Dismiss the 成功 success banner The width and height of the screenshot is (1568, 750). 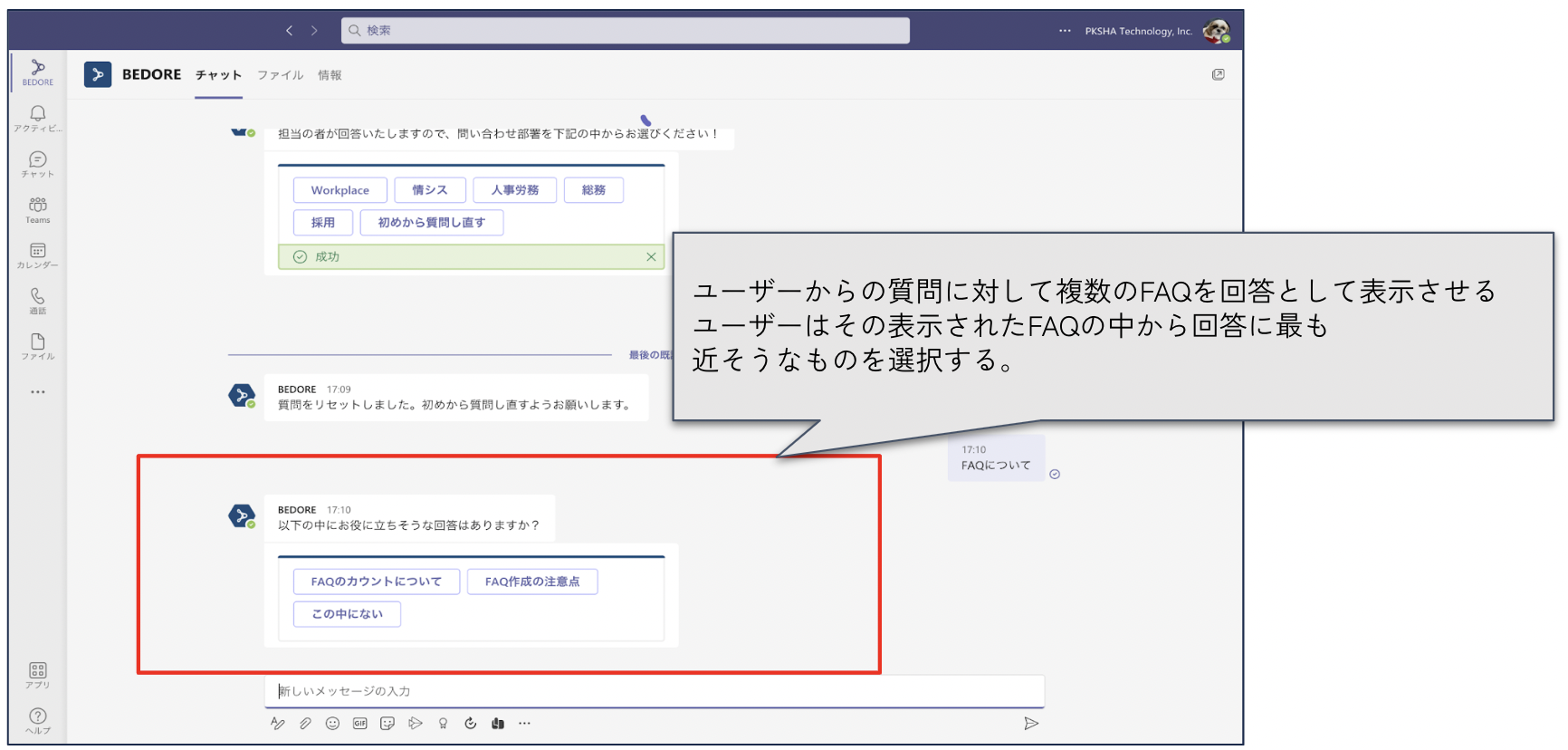click(x=651, y=256)
